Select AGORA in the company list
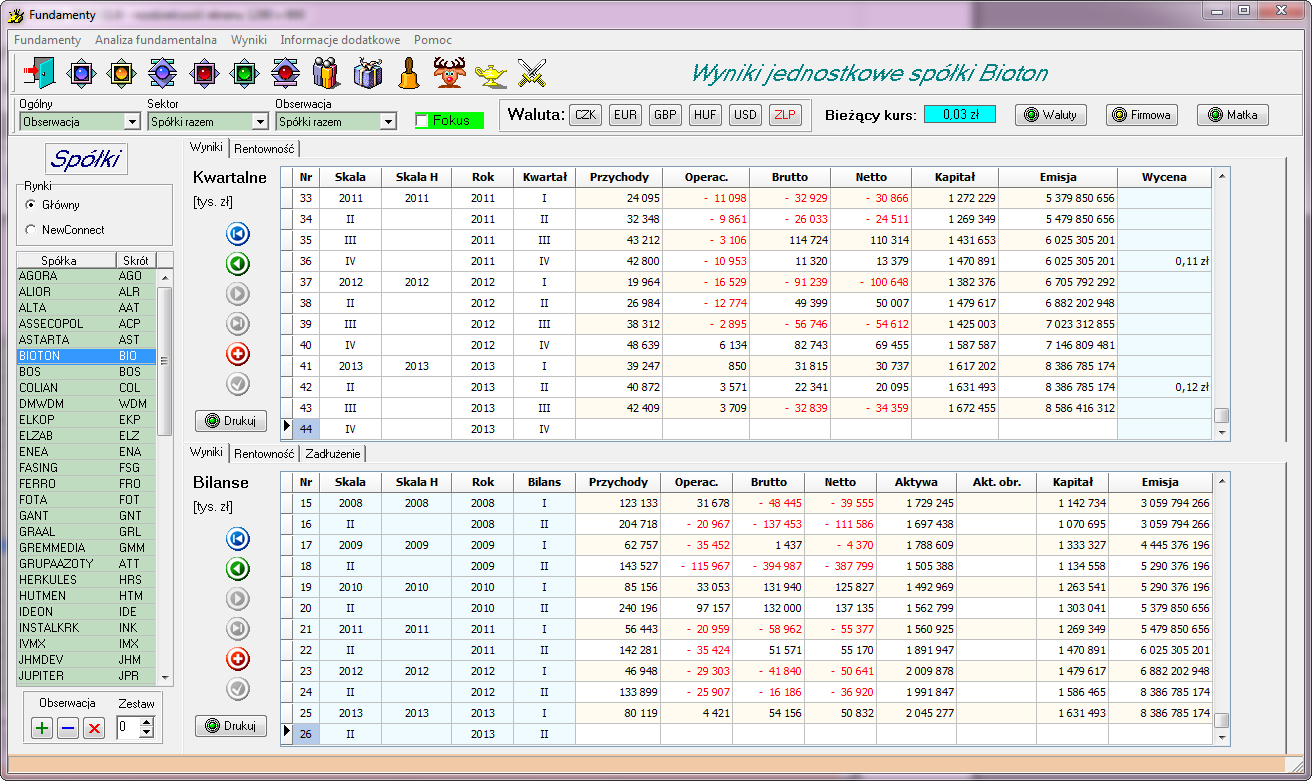This screenshot has height=781, width=1312. pos(86,276)
